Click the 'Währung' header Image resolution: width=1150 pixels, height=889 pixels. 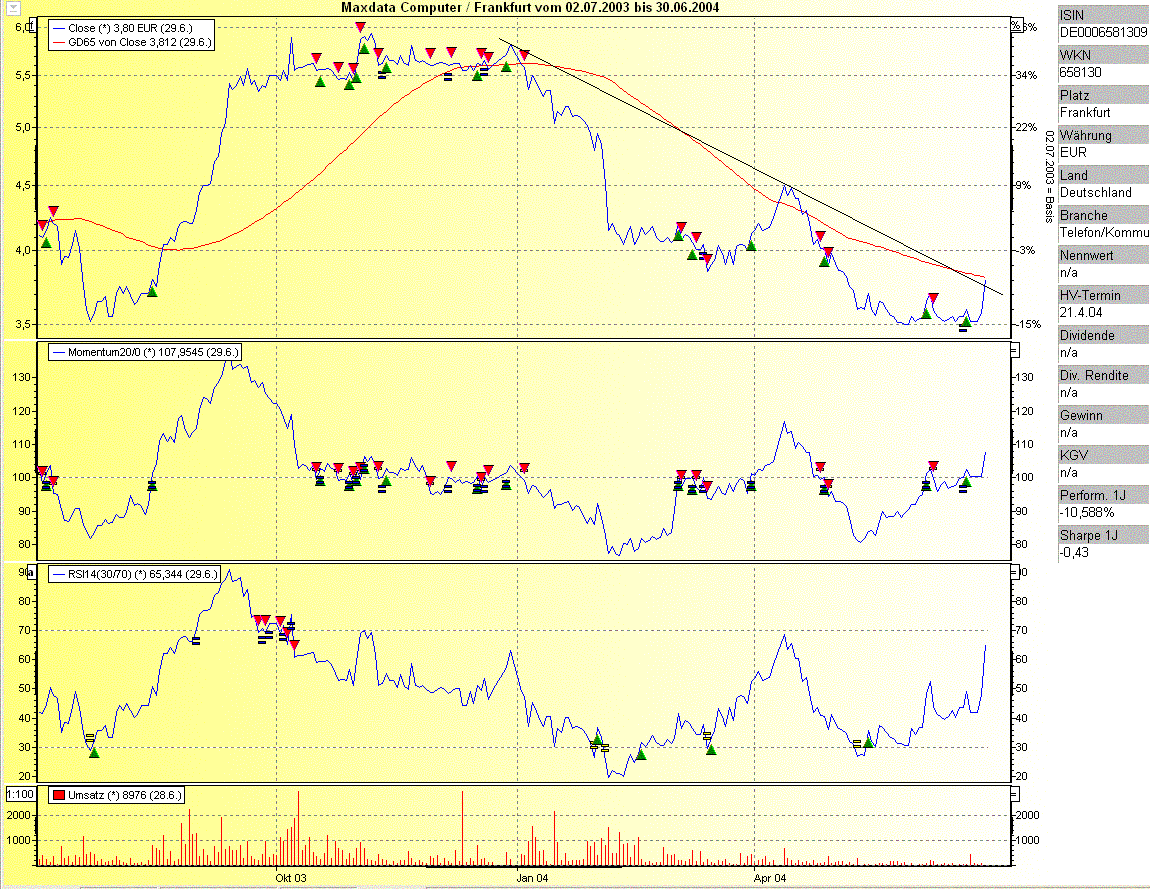tap(1103, 135)
